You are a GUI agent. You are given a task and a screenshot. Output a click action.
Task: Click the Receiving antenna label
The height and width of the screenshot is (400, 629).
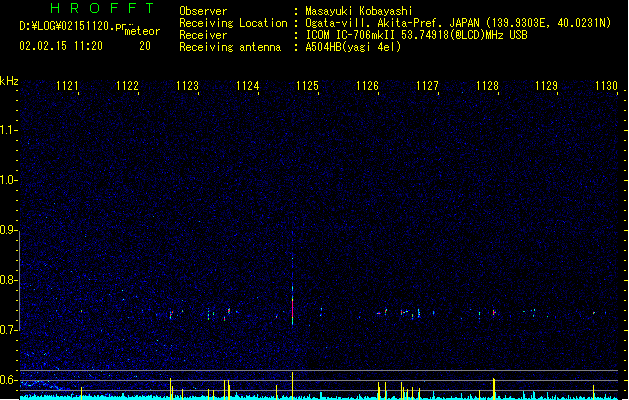[x=230, y=47]
